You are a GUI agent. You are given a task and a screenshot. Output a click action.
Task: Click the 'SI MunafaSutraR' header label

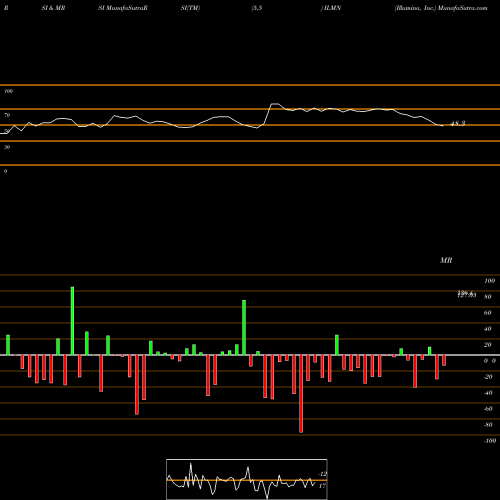[123, 8]
